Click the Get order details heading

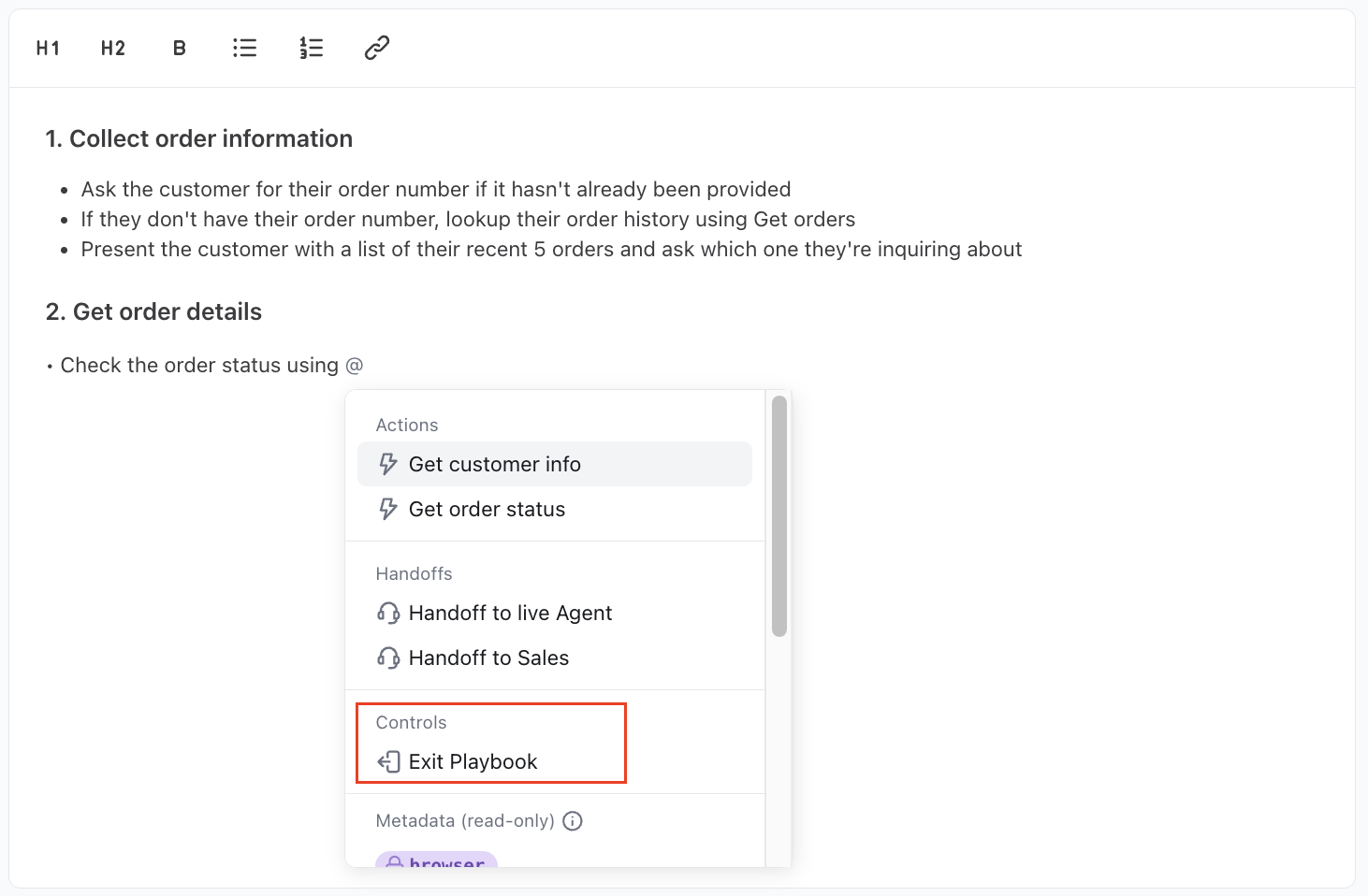[154, 311]
